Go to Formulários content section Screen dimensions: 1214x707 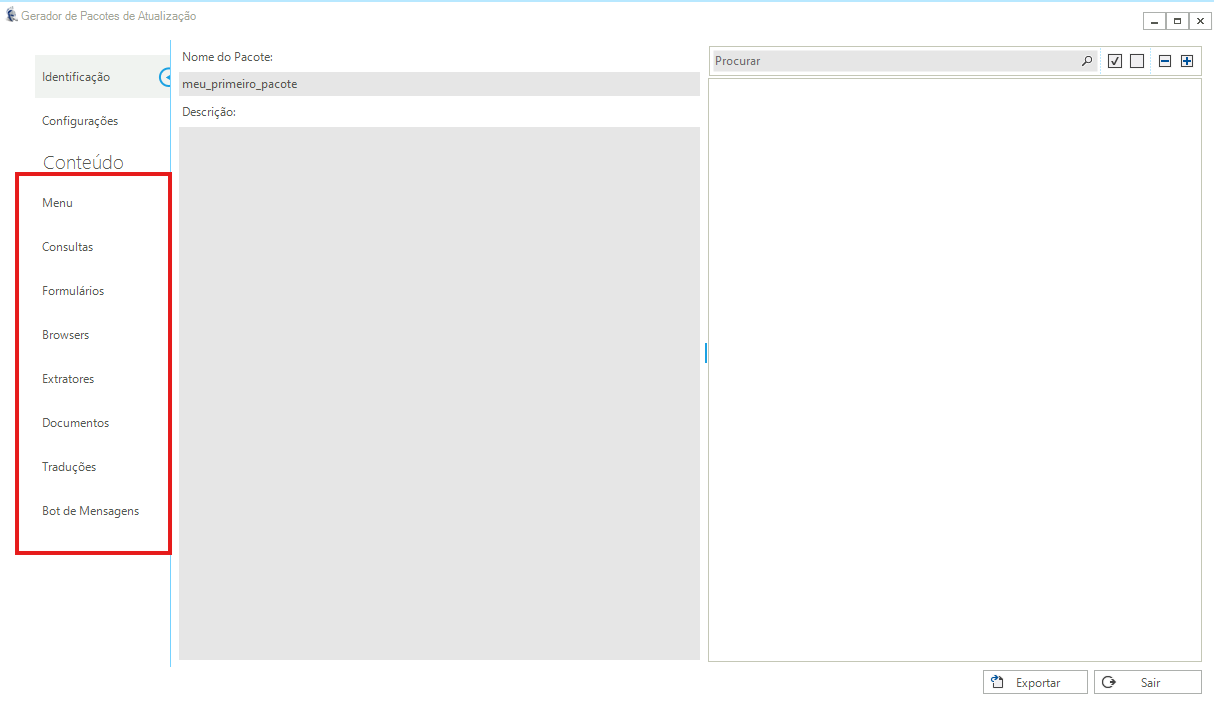click(x=73, y=291)
